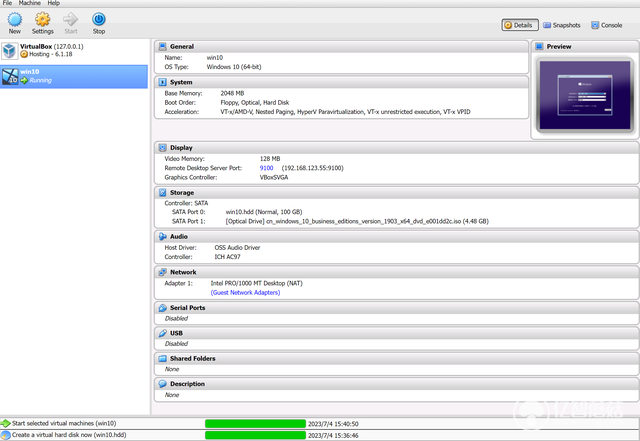
Task: Open the File menu
Action: pos(7,3)
